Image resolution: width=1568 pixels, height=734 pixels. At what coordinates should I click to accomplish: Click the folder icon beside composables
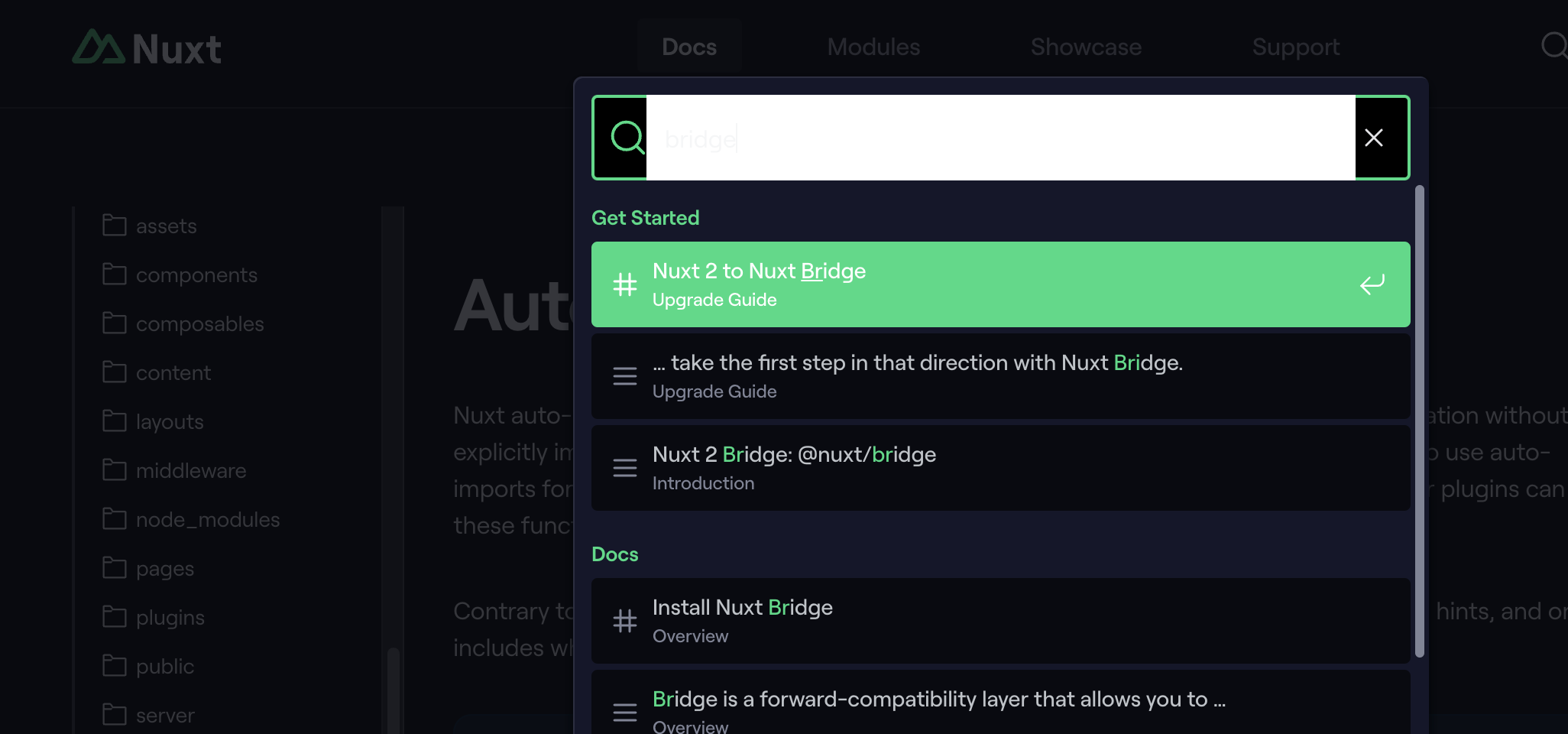[114, 323]
